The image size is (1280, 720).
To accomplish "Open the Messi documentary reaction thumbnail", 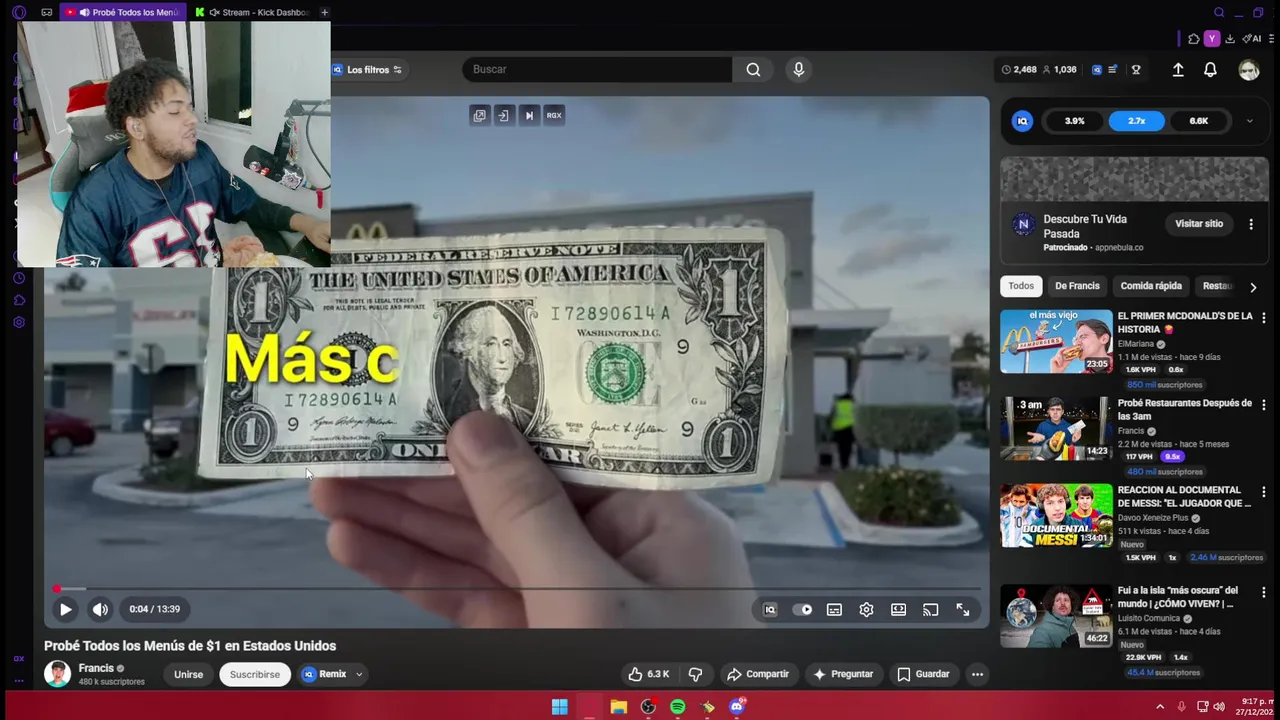I will [1056, 515].
